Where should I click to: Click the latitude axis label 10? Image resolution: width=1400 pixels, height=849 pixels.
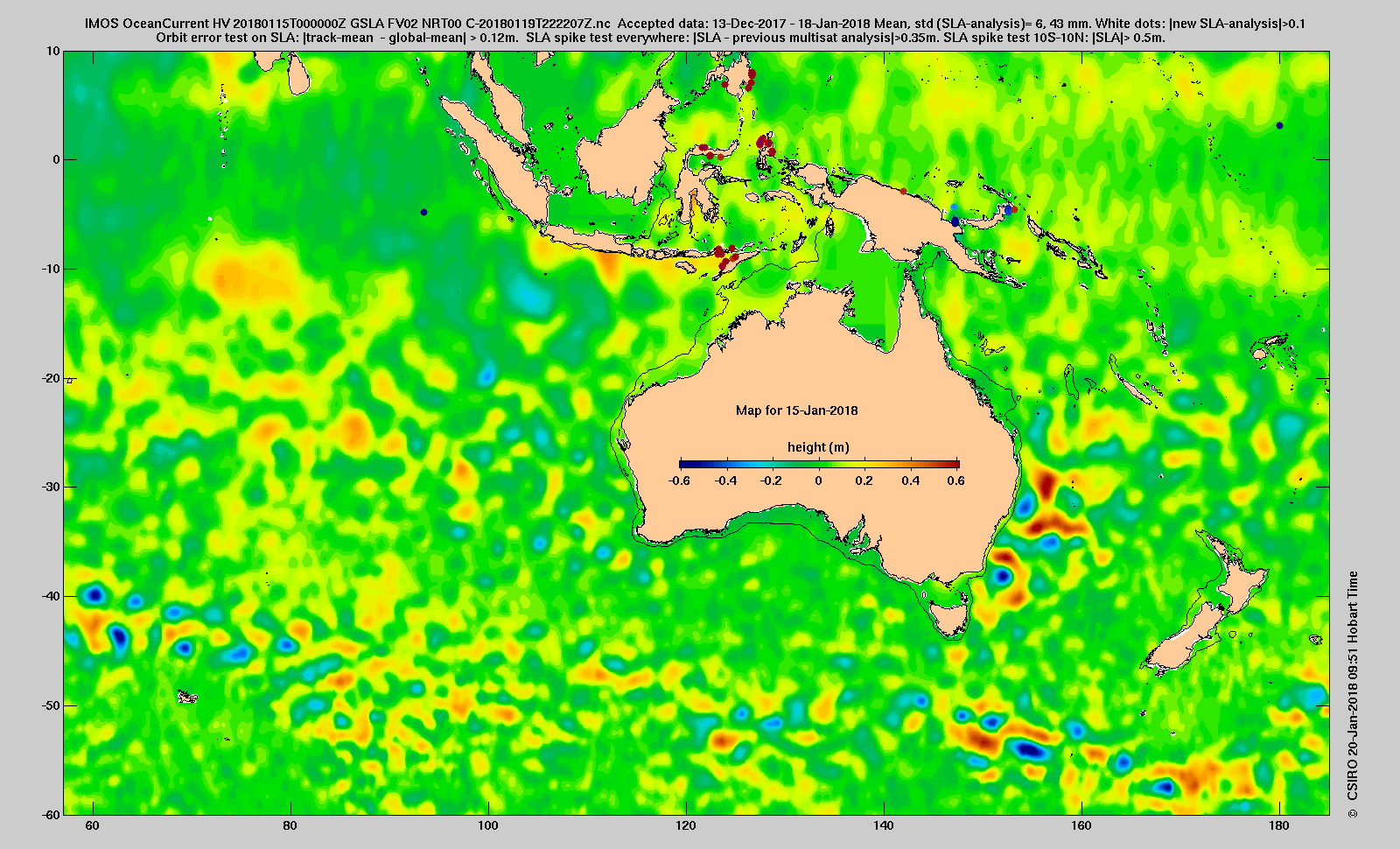tap(53, 51)
